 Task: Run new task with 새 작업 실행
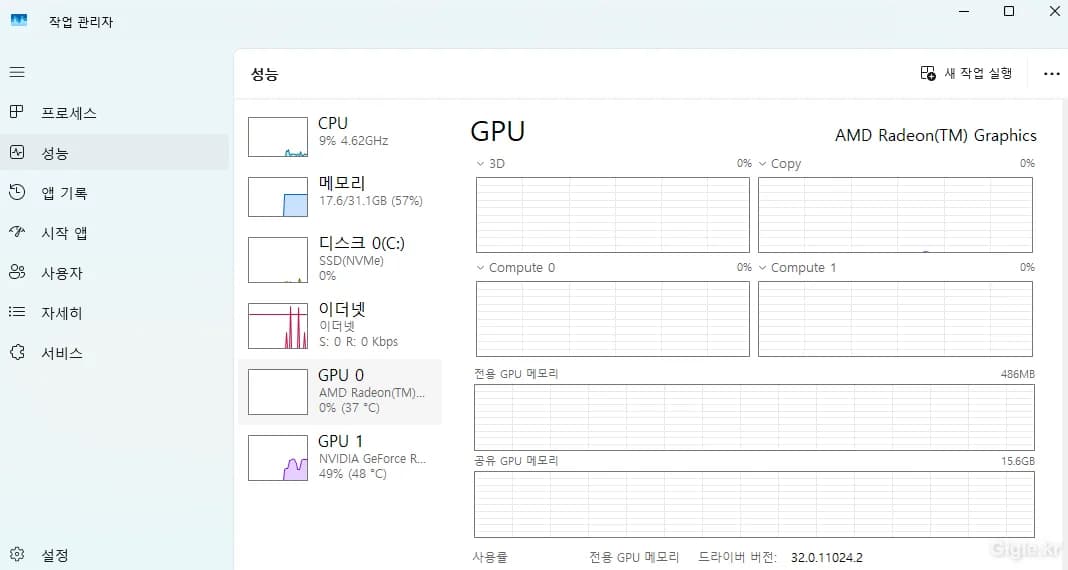pyautogui.click(x=967, y=73)
